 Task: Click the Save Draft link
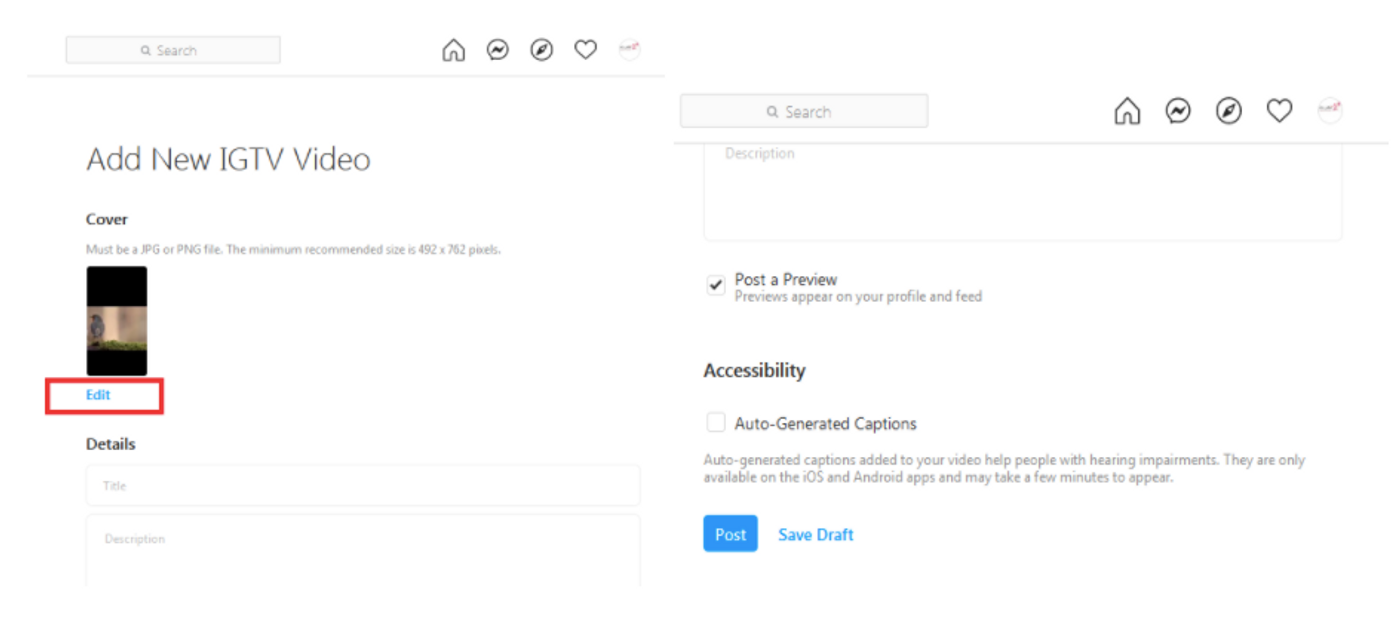point(815,535)
